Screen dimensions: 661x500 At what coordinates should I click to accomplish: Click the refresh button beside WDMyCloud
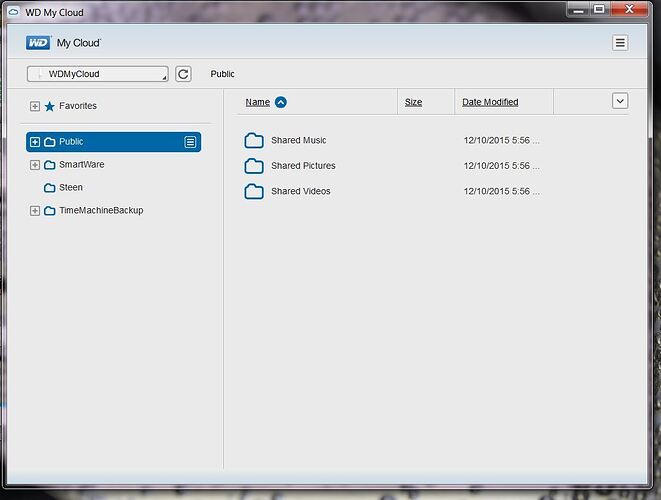[x=183, y=74]
